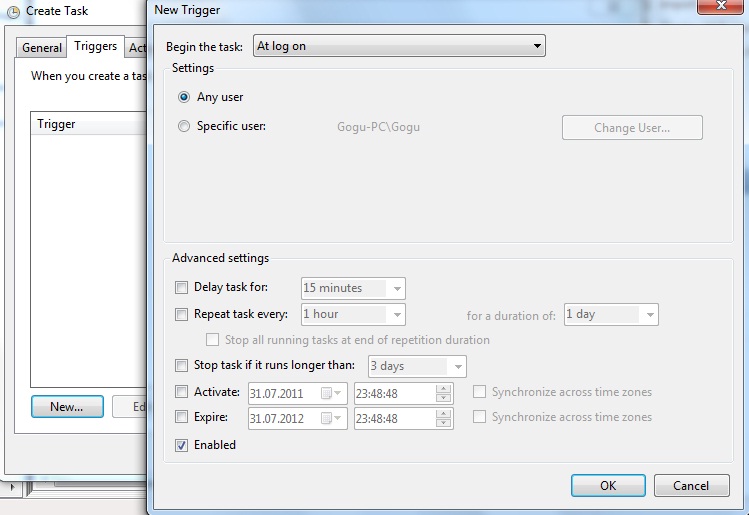Open the 15 minutes delay dropdown

pos(353,288)
